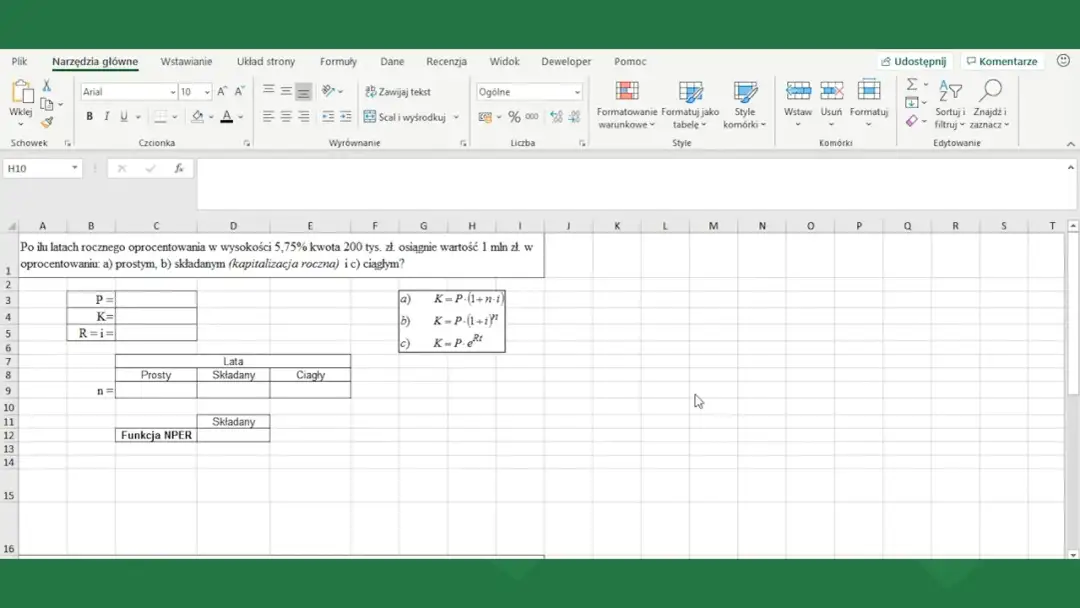Toggle bottom vertical alignment
The height and width of the screenshot is (608, 1080).
click(x=303, y=91)
